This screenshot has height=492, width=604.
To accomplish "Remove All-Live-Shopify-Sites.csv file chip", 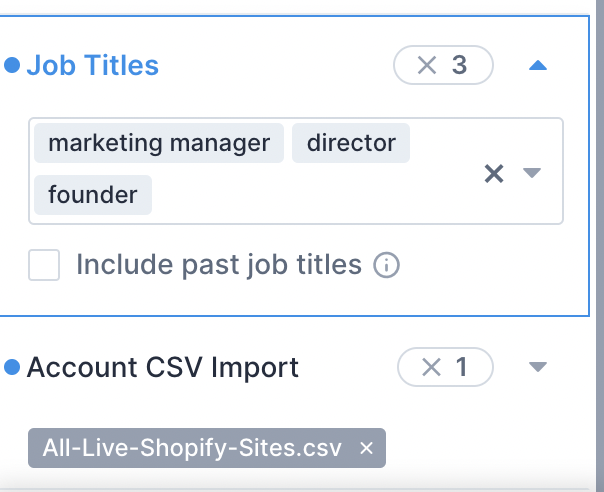I will 366,448.
